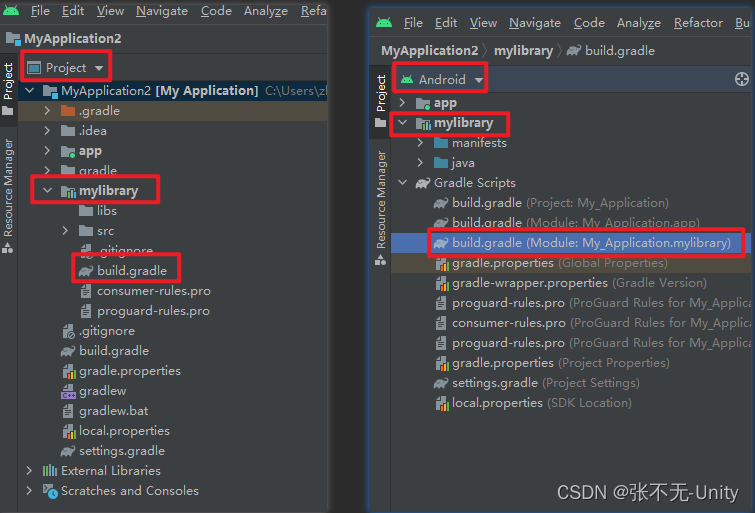Select build.gradle under mylibrary in left tree
The width and height of the screenshot is (755, 513).
(x=123, y=271)
